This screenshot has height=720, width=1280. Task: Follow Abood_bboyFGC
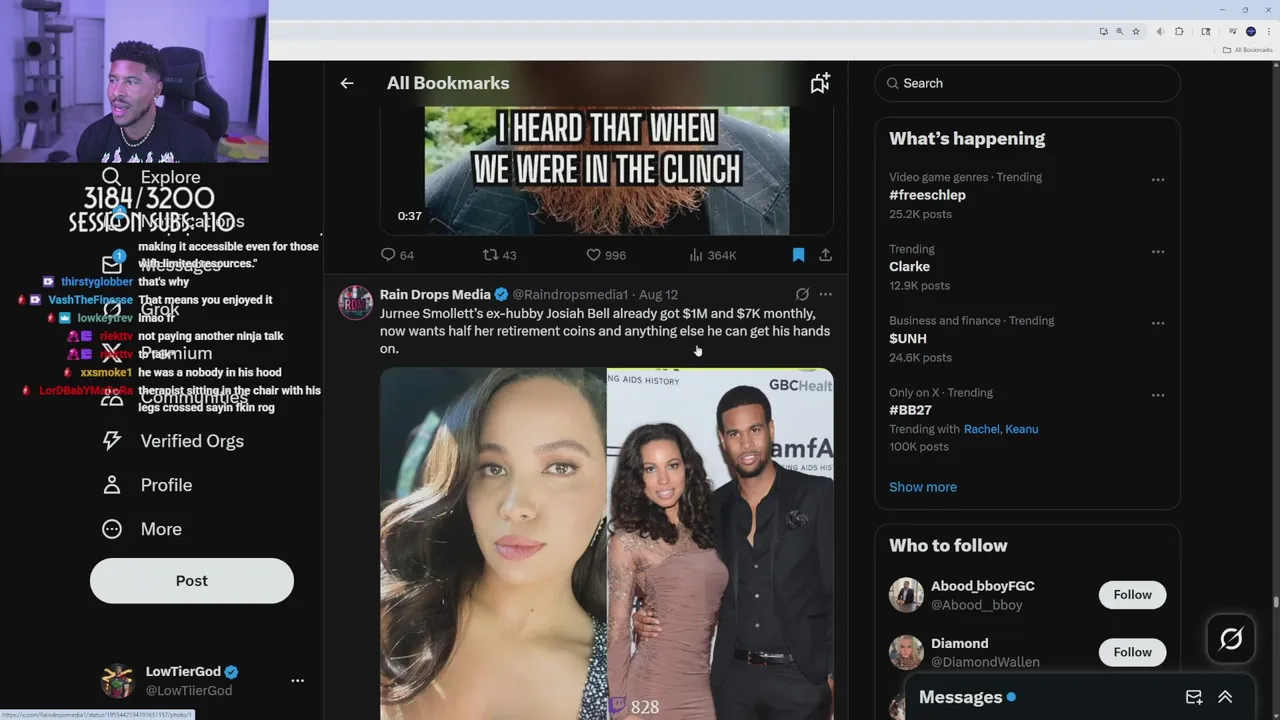point(1132,595)
